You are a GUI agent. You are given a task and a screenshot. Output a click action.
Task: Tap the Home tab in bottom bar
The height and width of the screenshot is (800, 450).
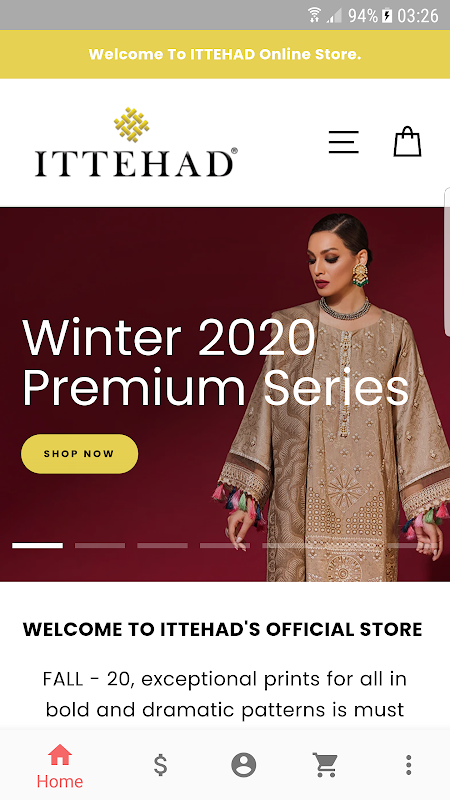(60, 766)
